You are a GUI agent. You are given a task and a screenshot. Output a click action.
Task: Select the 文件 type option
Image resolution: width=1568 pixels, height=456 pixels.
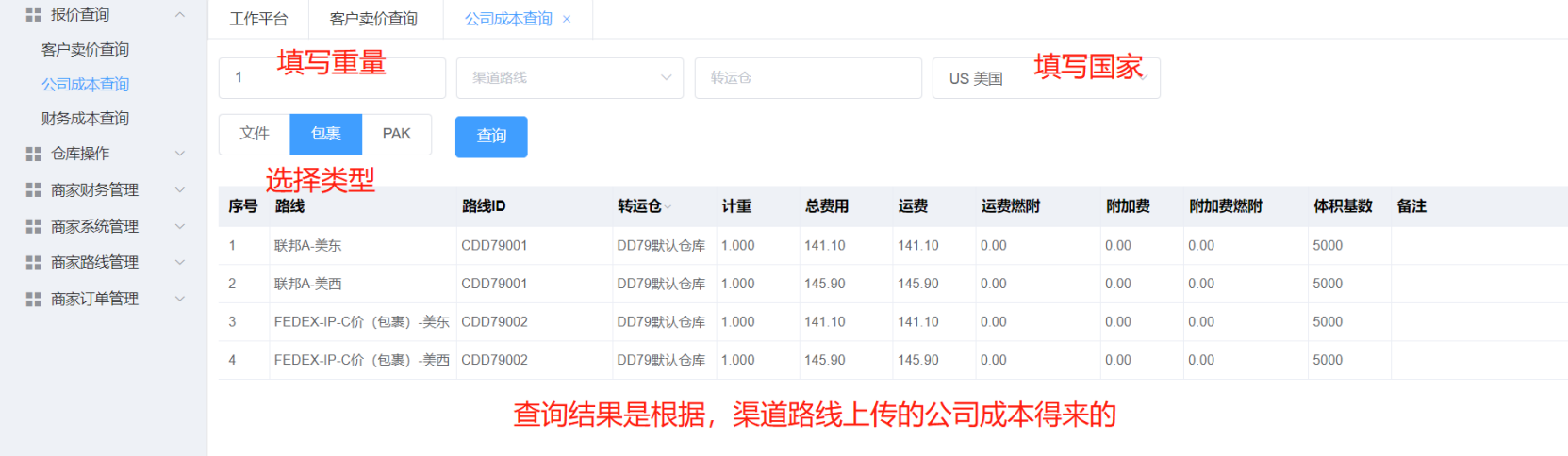[x=254, y=134]
